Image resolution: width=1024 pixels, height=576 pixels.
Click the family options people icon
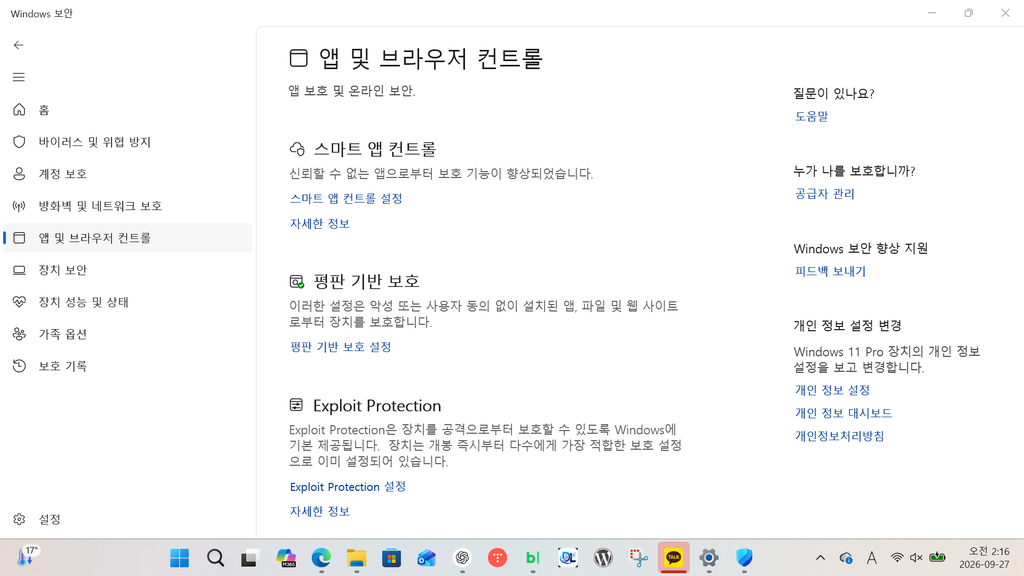tap(19, 334)
